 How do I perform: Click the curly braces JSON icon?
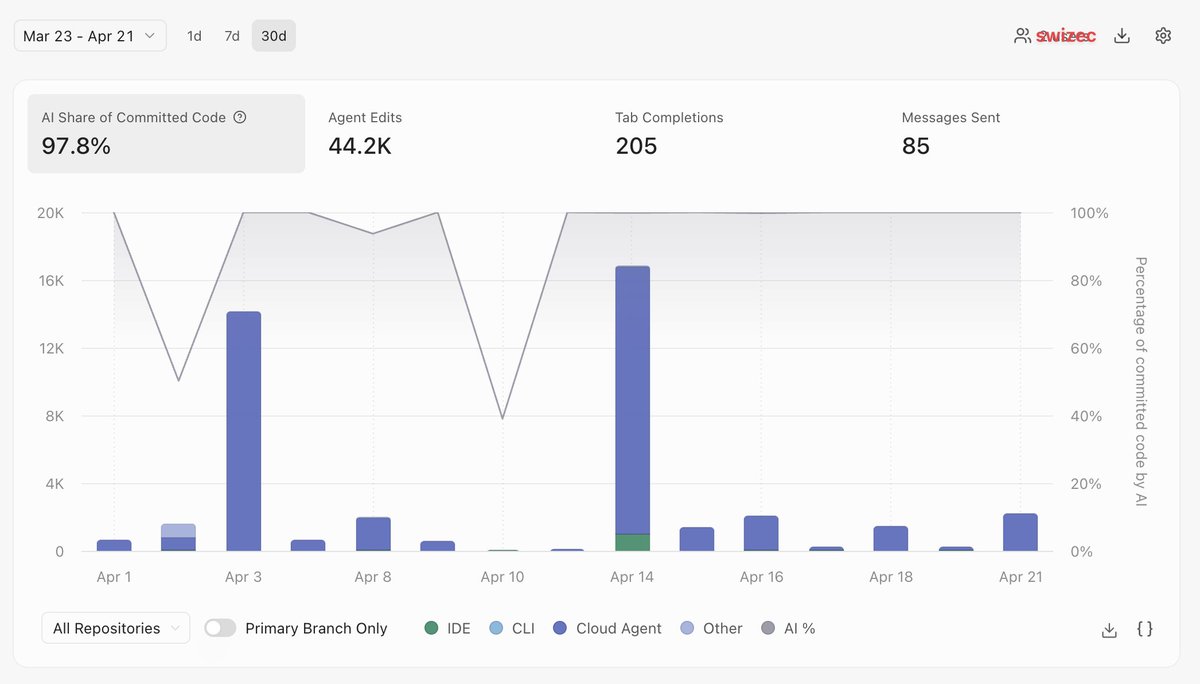coord(1145,629)
